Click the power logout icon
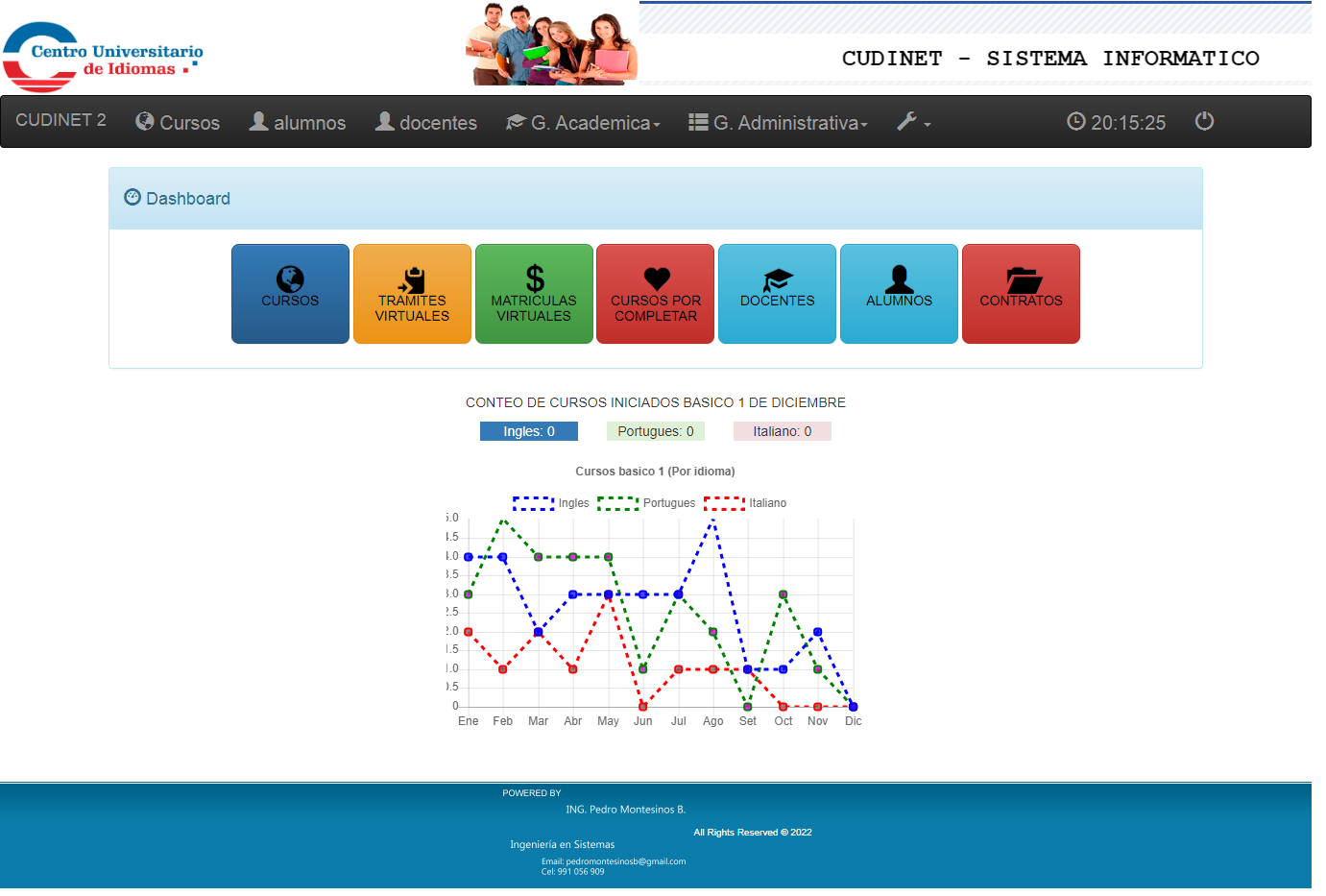The height and width of the screenshot is (896, 1326). (x=1204, y=121)
